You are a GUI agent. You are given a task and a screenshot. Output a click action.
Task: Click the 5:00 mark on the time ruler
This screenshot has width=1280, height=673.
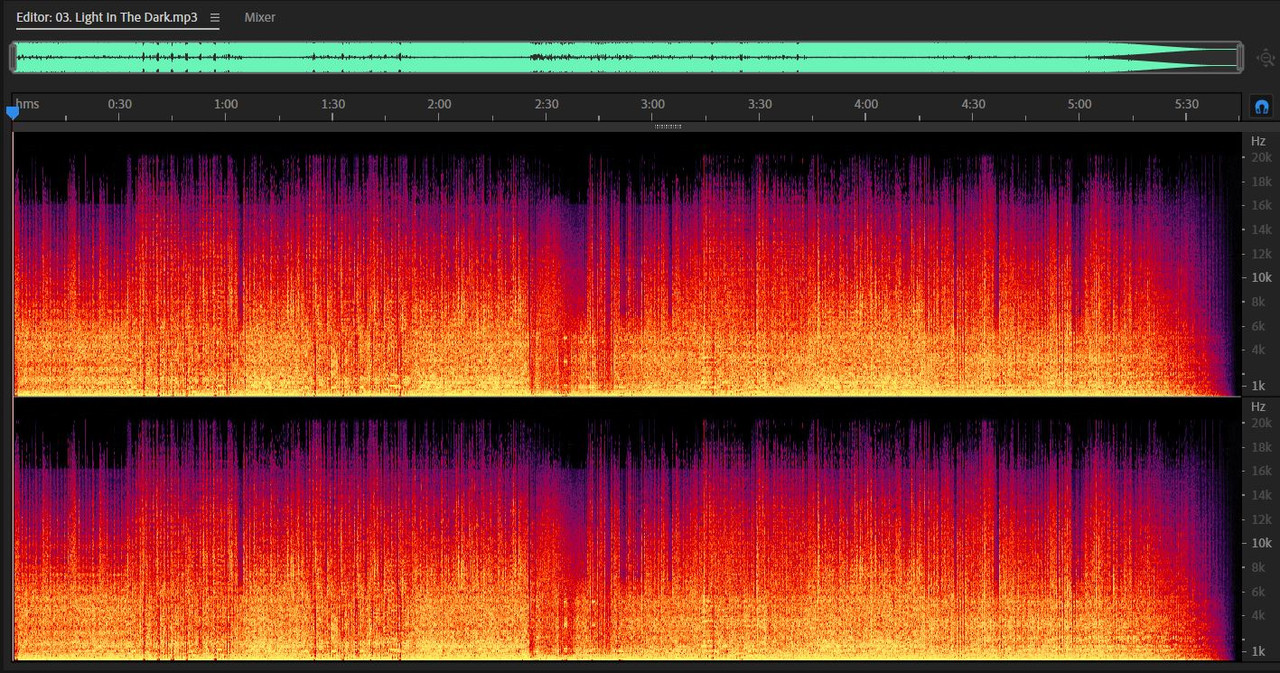coord(1080,104)
